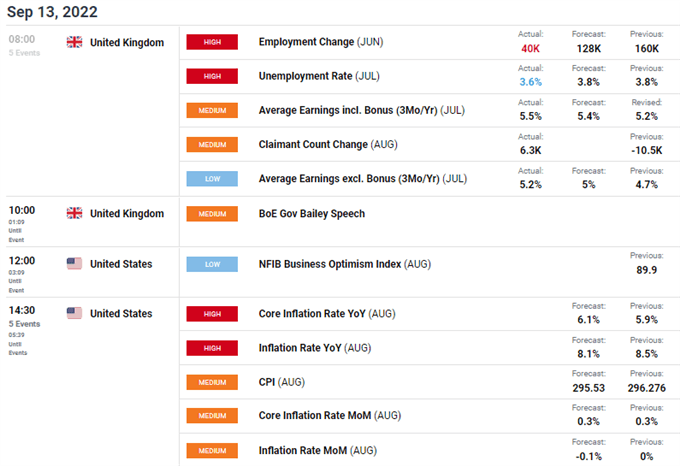This screenshot has width=680, height=466.
Task: Click LOW badge for Average Earnings excl. Bonus
Action: pos(212,179)
